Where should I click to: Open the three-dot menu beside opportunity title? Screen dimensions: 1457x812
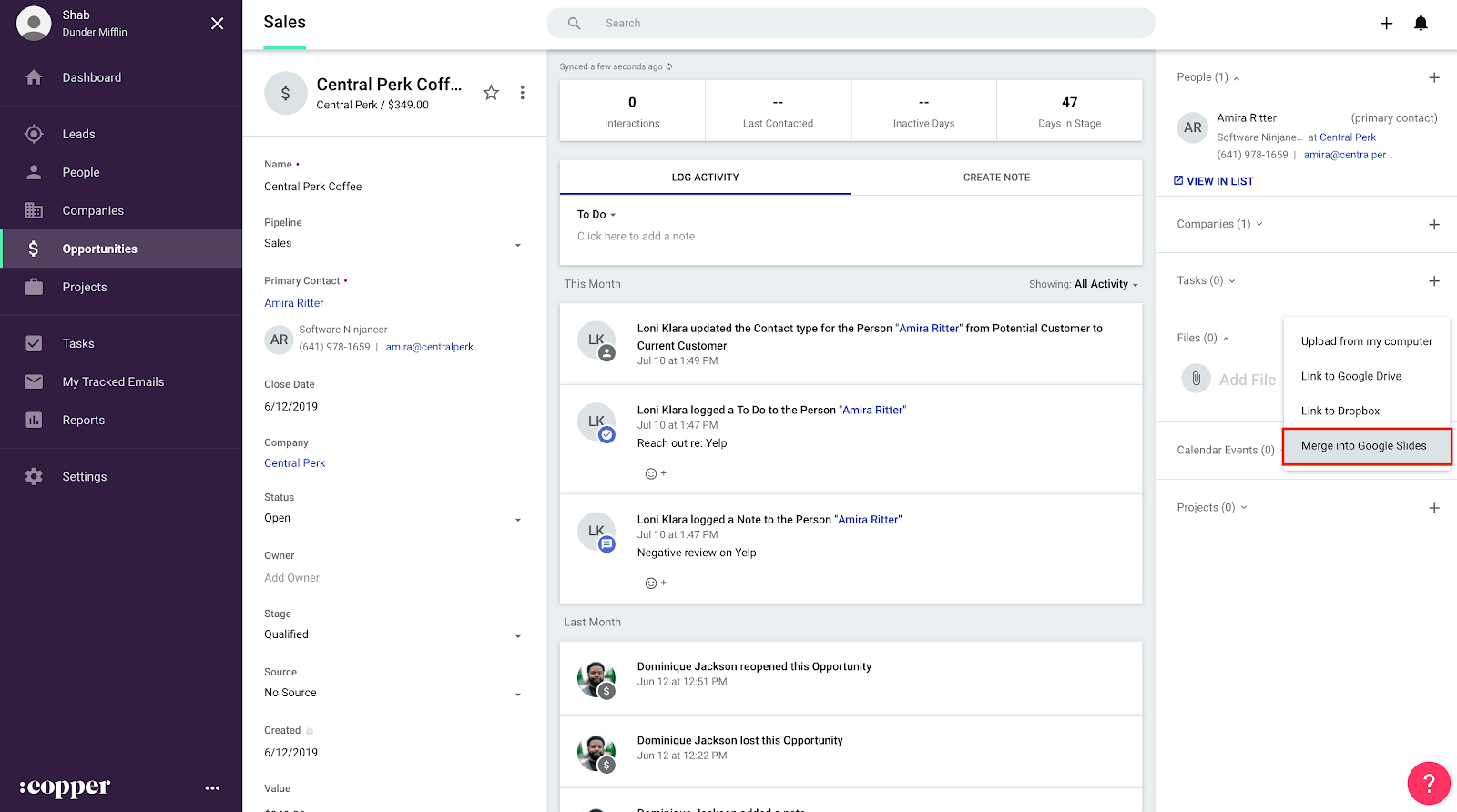click(522, 92)
